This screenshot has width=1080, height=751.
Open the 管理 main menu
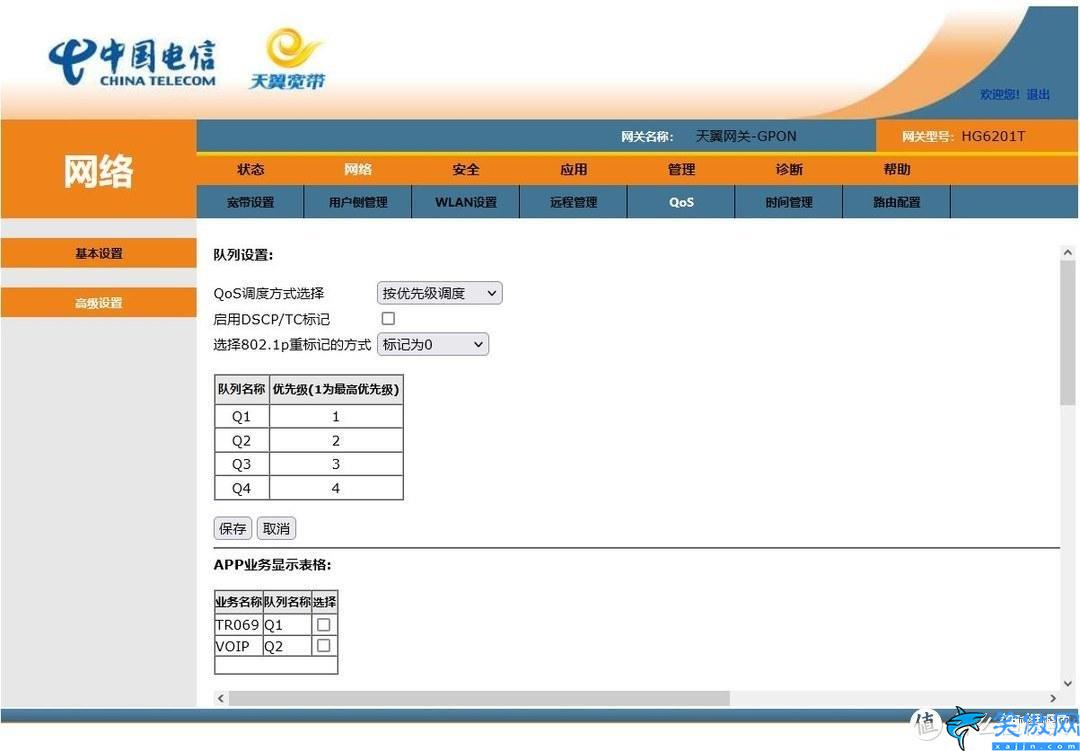(682, 169)
